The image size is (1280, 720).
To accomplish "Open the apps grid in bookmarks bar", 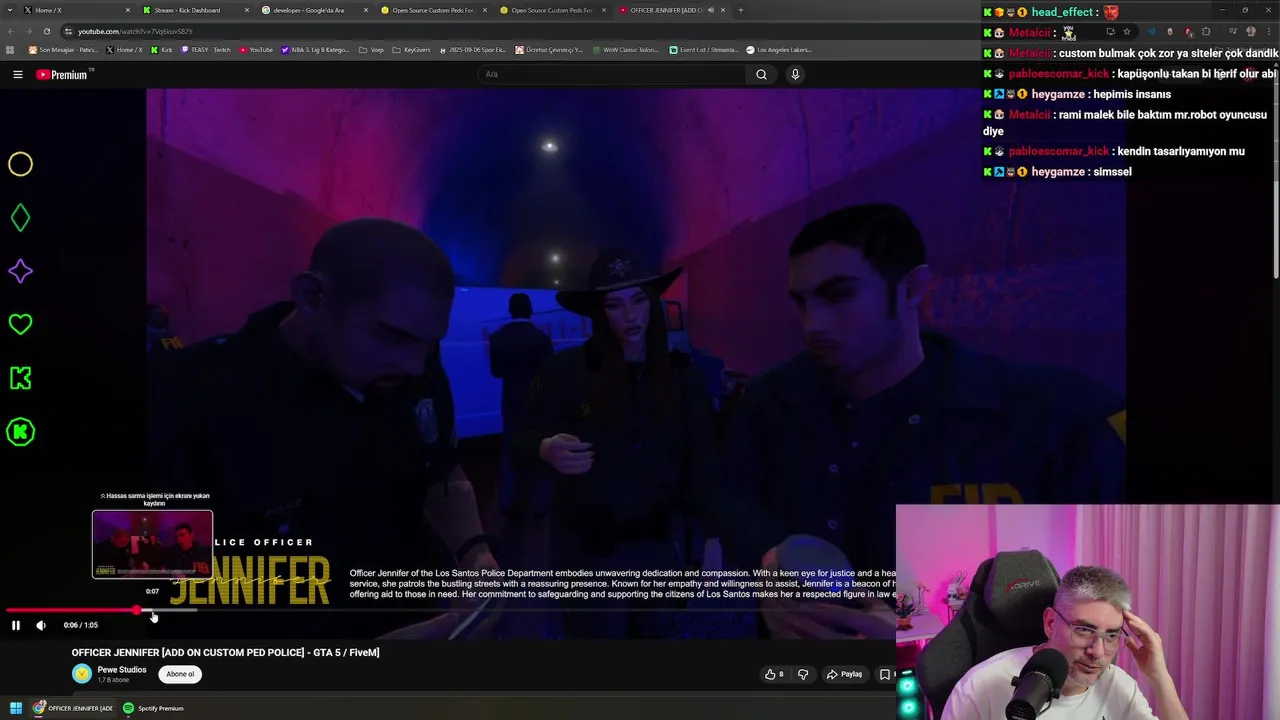I will click(11, 50).
